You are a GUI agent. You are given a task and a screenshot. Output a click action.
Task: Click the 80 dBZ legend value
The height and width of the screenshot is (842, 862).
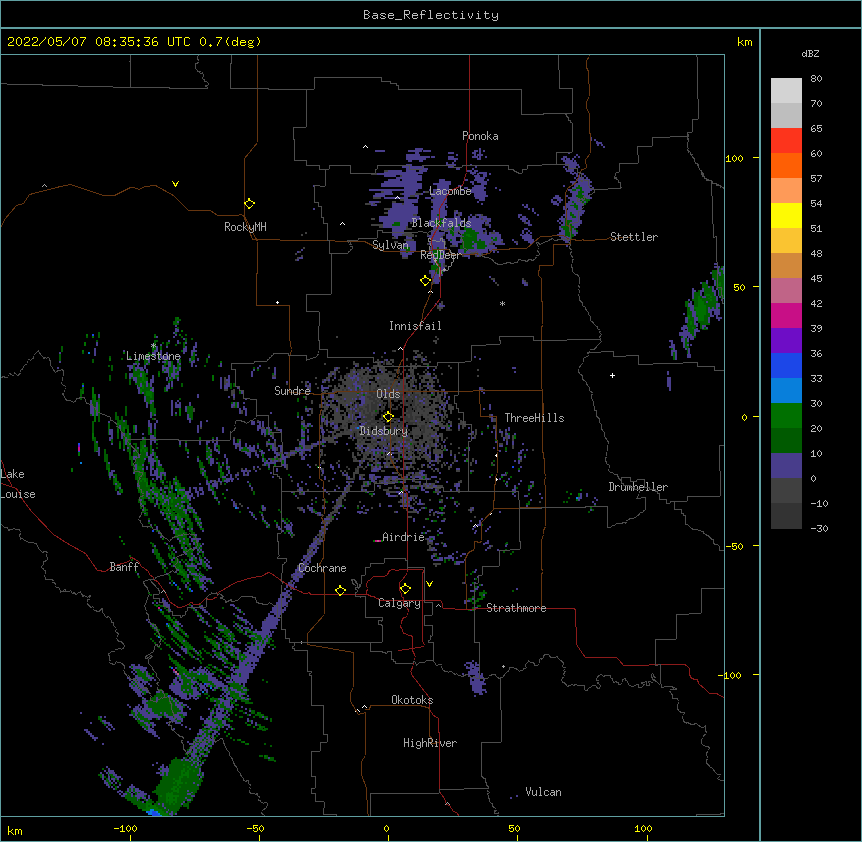coord(816,79)
